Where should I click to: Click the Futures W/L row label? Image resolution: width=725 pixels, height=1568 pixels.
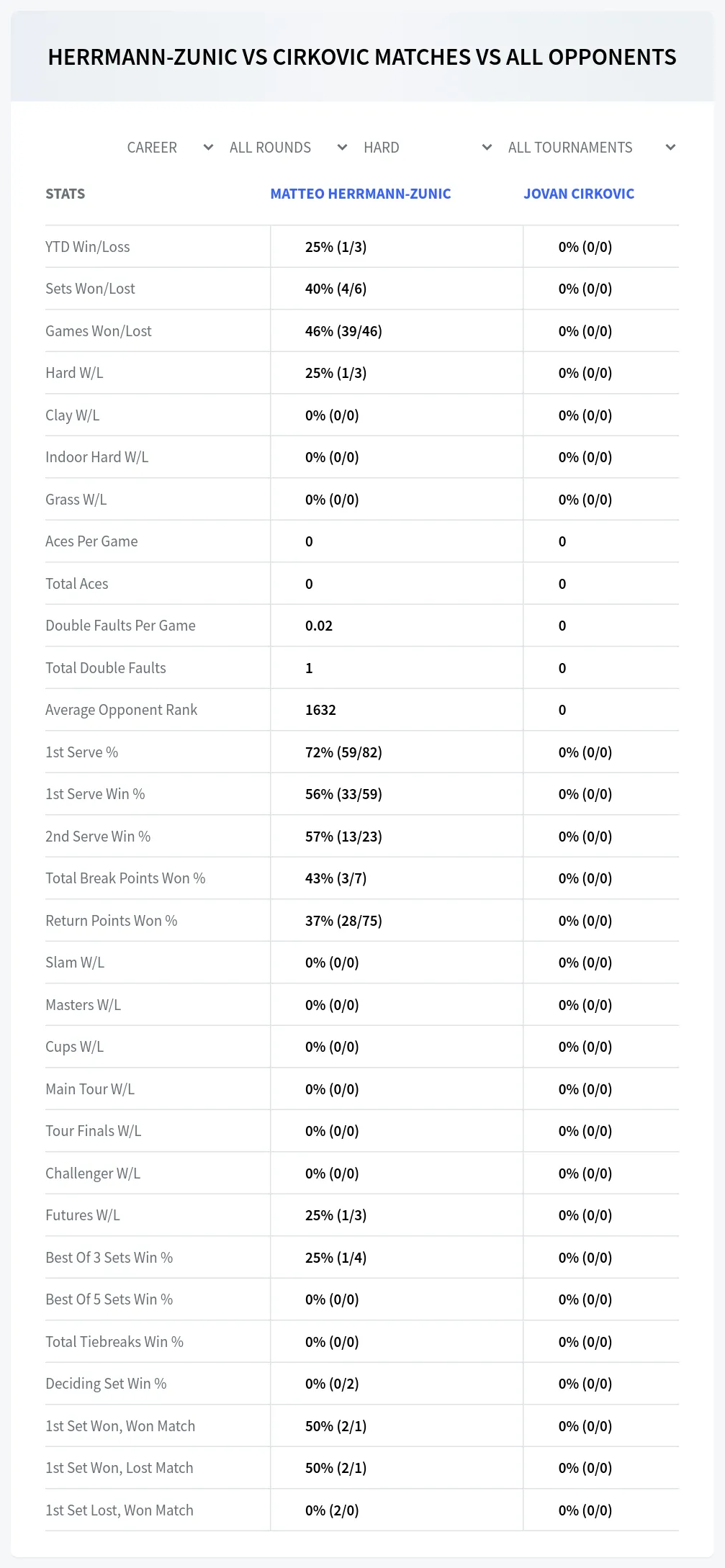pyautogui.click(x=83, y=1215)
